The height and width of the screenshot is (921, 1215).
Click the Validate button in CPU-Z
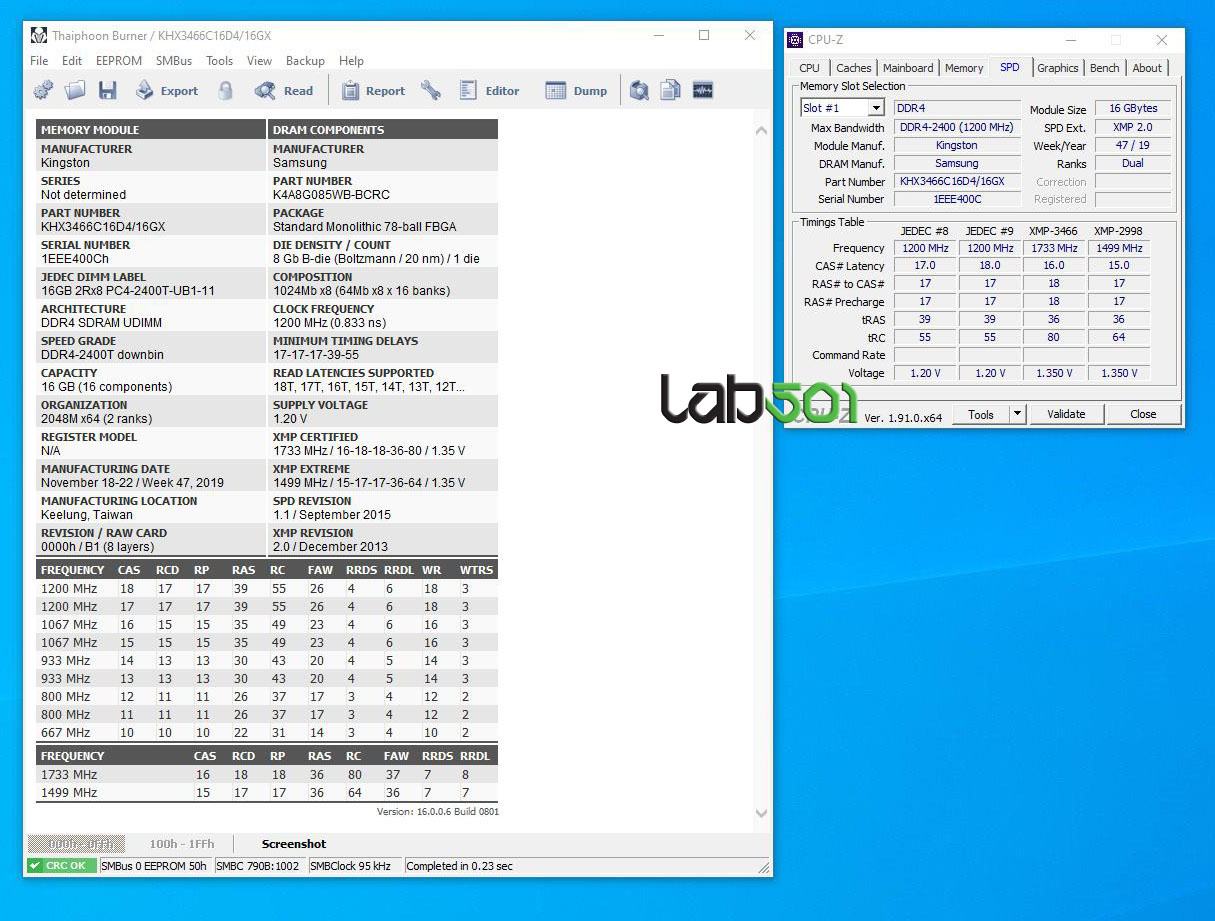coord(1066,414)
